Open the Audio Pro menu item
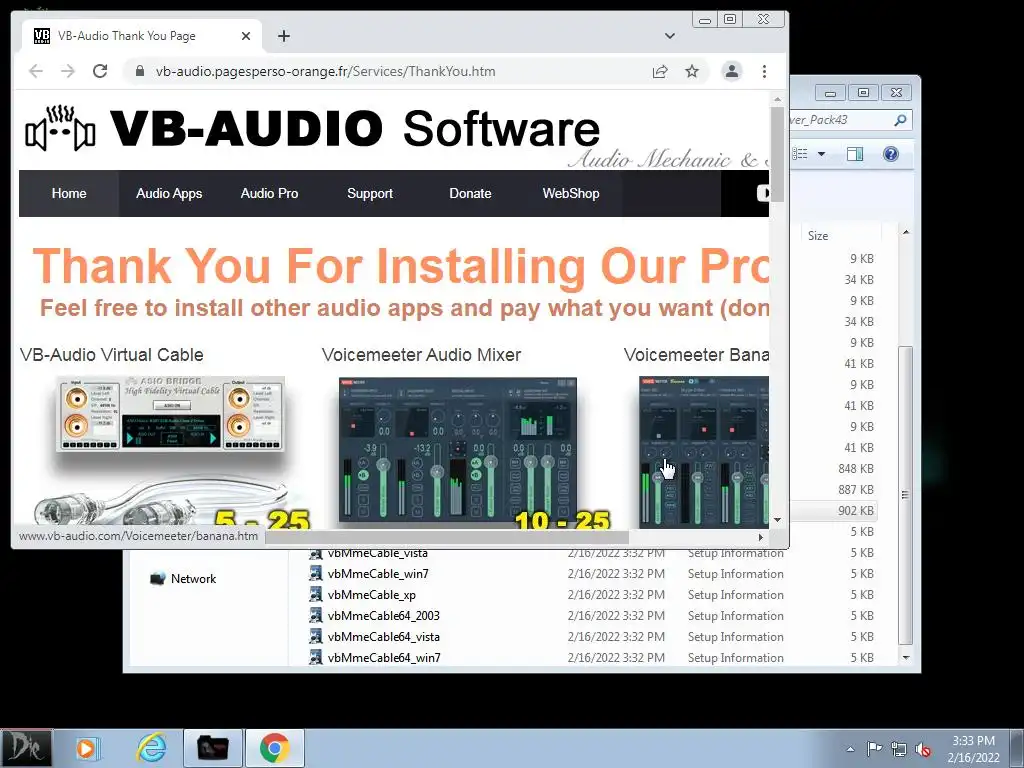 [x=269, y=193]
